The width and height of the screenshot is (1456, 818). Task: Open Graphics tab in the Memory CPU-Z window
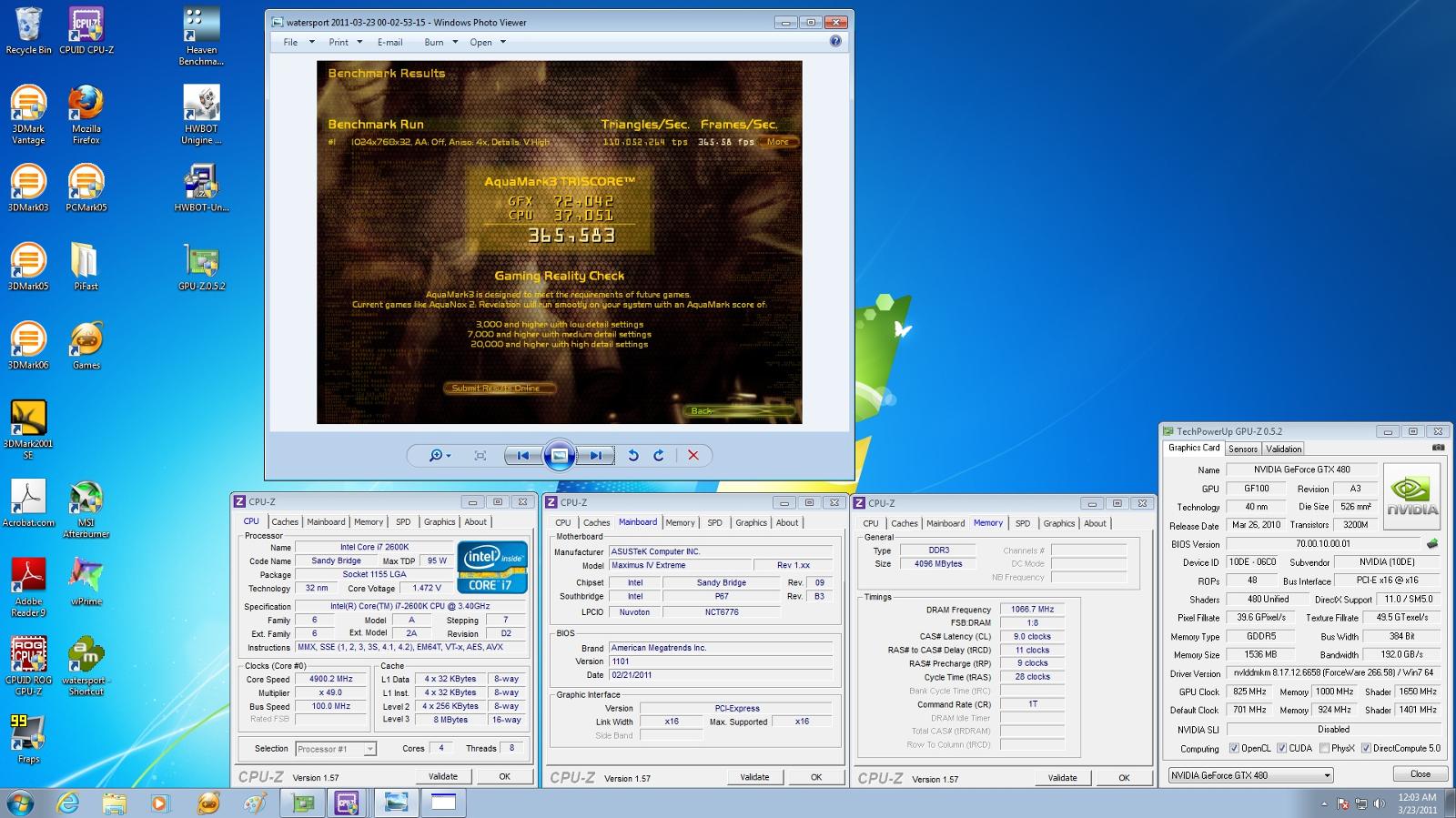pyautogui.click(x=1059, y=523)
